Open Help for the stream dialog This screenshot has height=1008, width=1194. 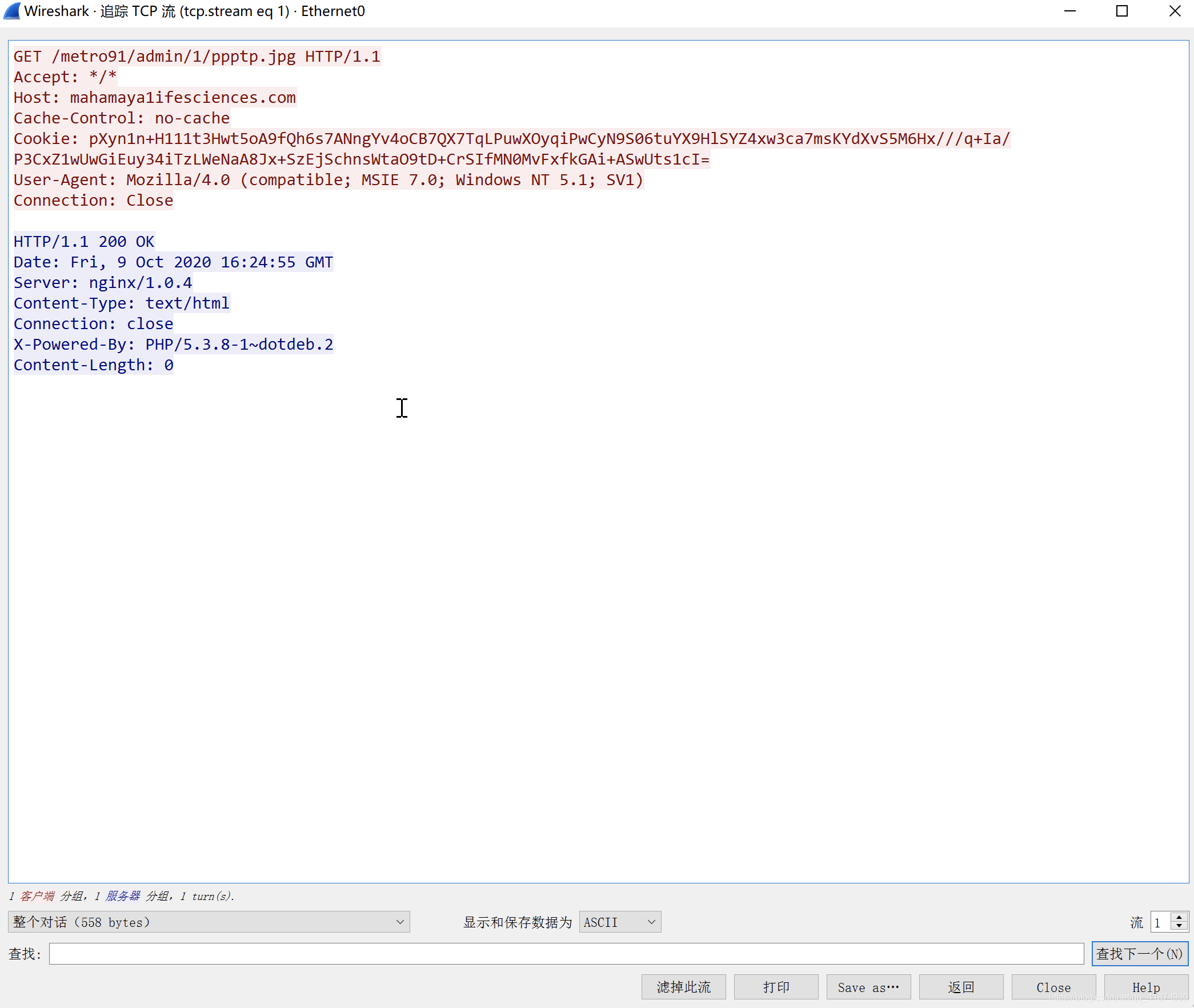1146,987
